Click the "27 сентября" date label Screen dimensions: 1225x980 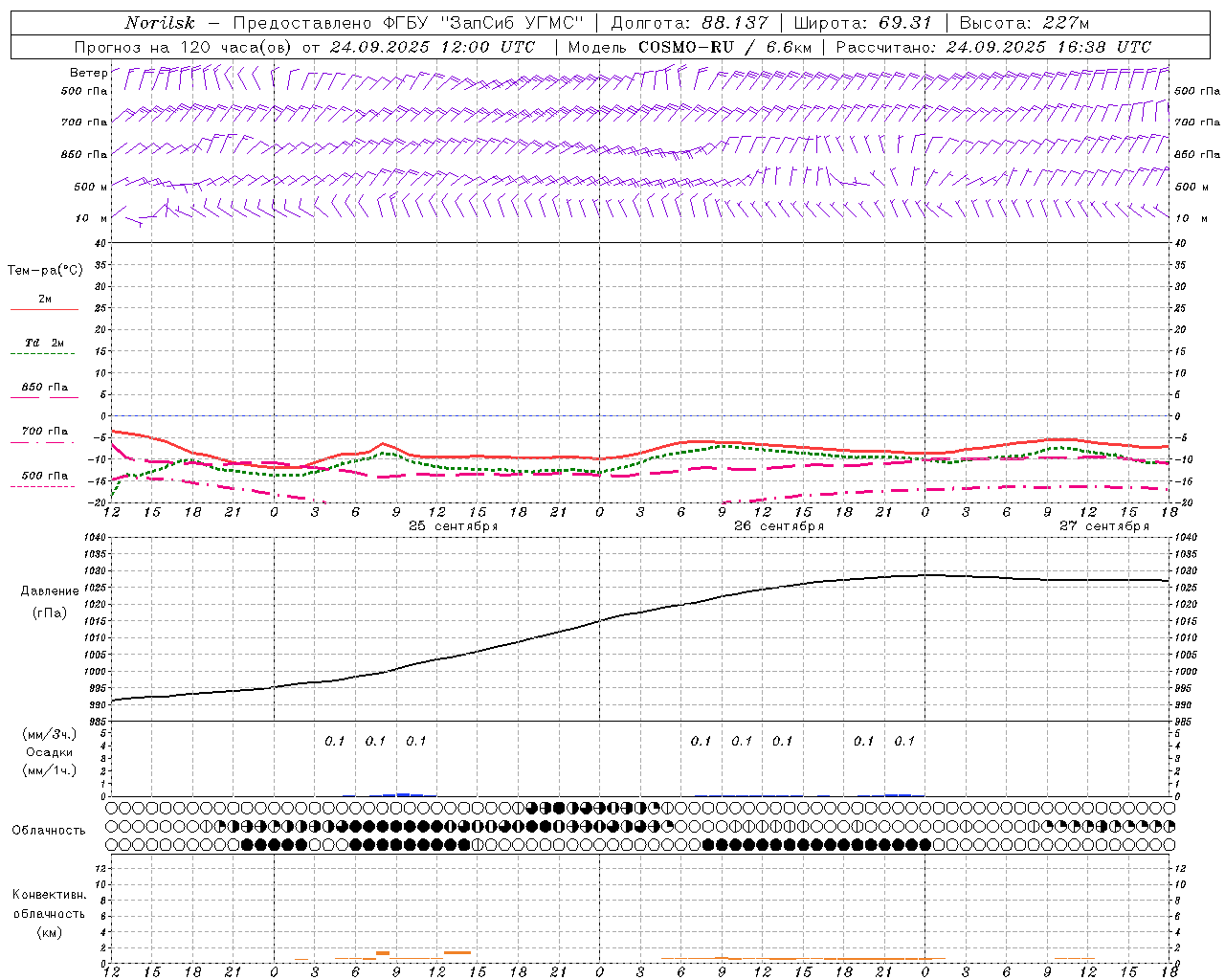(1104, 526)
